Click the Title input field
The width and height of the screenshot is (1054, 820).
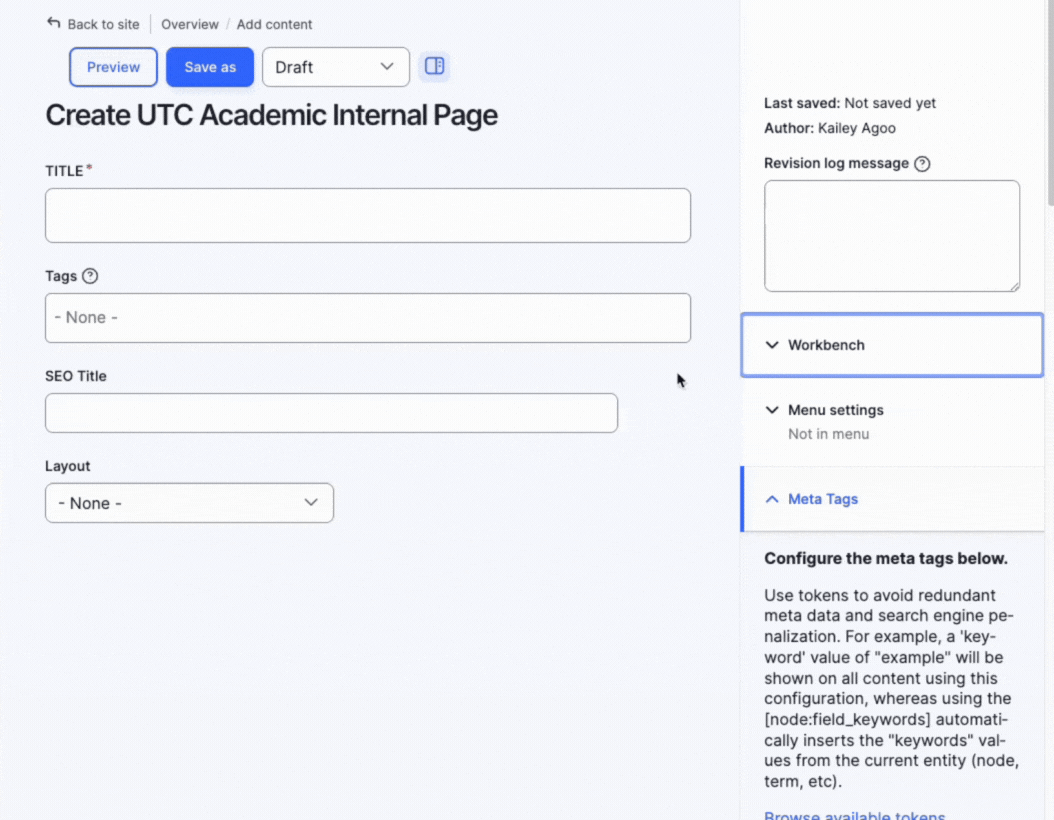click(x=367, y=215)
